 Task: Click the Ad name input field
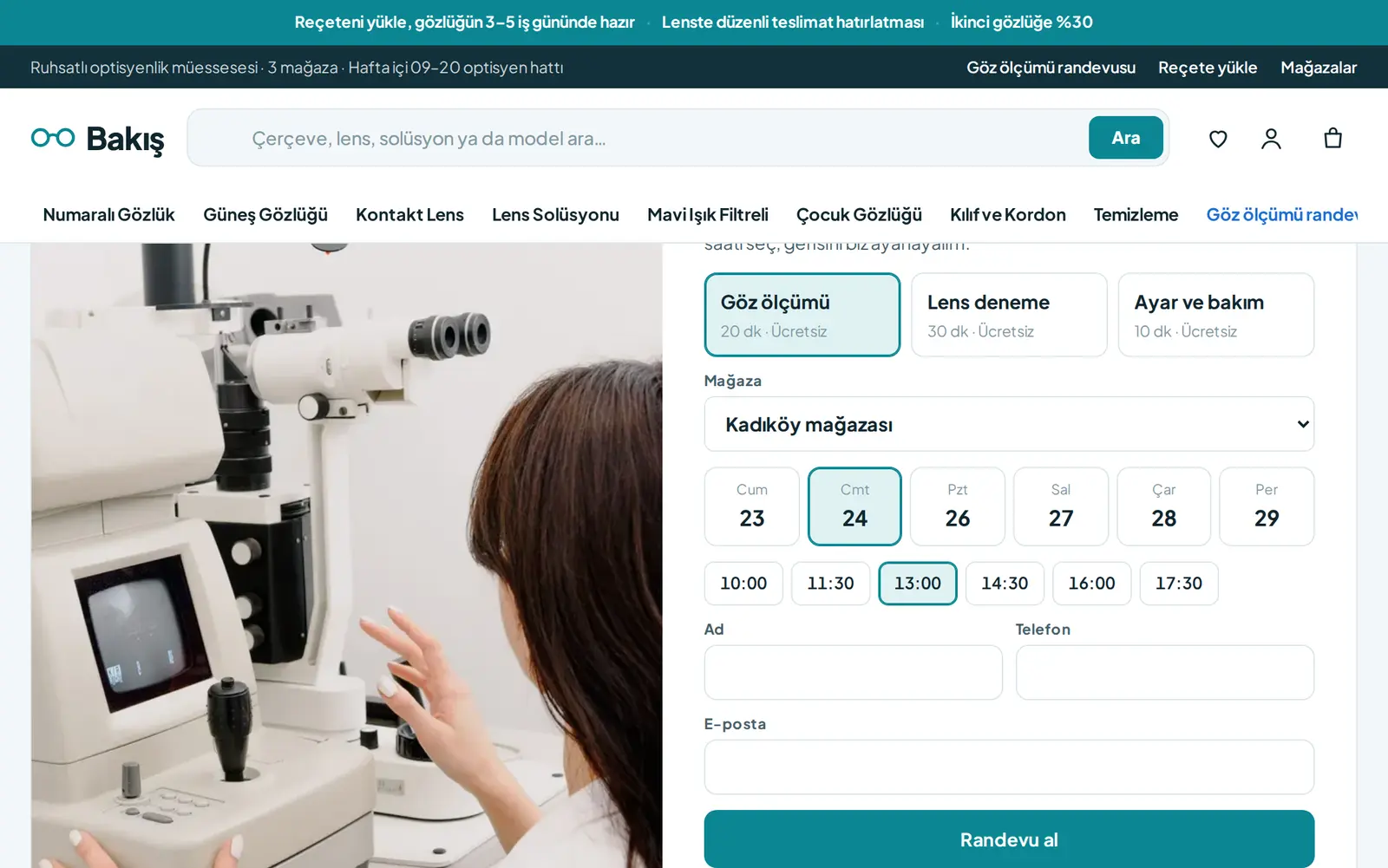854,673
